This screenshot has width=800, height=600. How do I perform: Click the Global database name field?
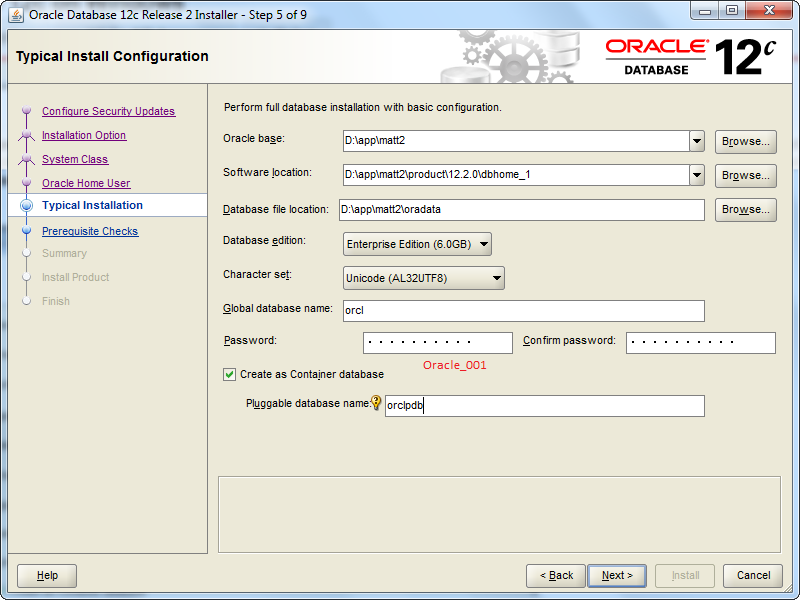(523, 310)
